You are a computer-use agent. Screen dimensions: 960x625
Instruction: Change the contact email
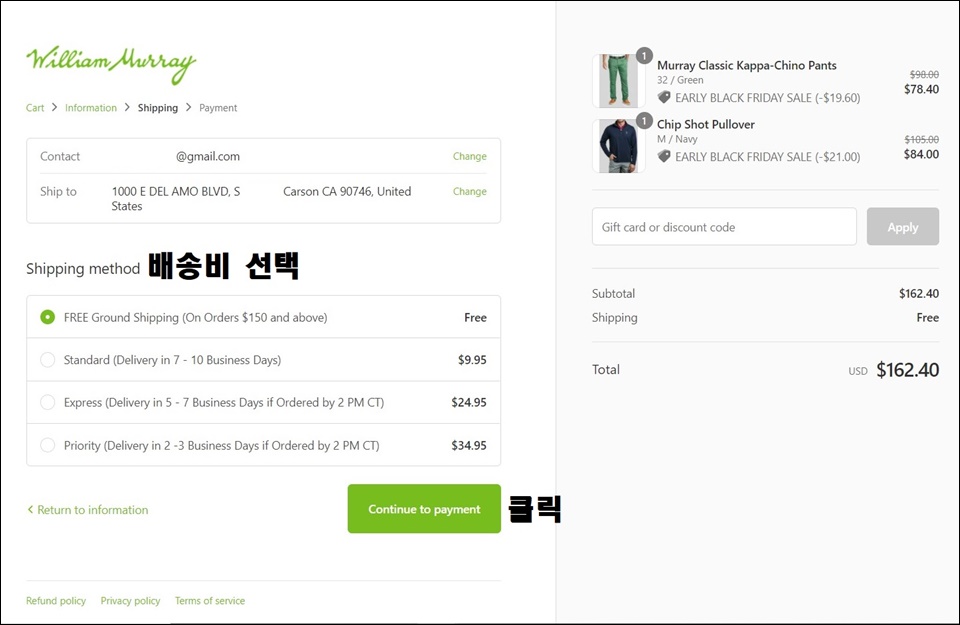point(470,156)
